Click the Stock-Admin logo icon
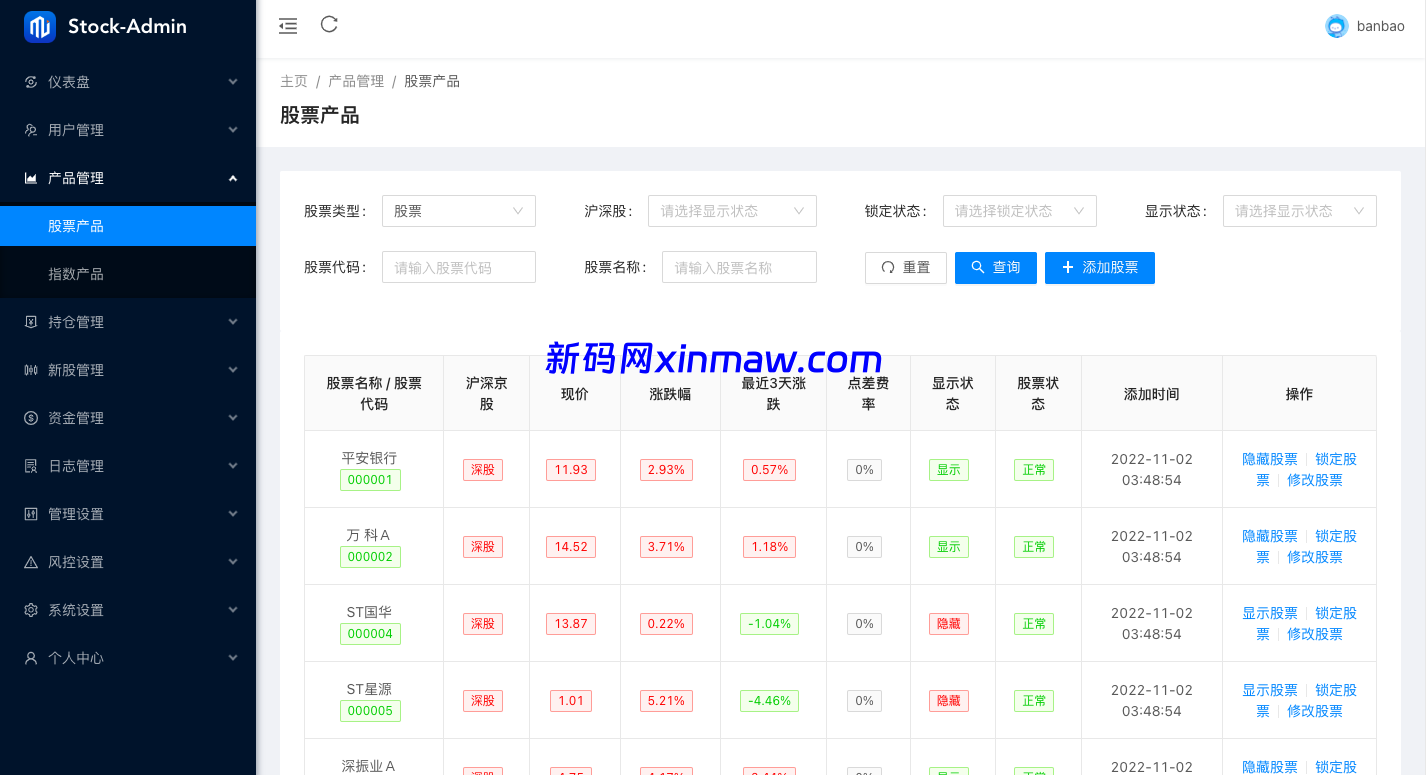The height and width of the screenshot is (775, 1426). tap(40, 27)
